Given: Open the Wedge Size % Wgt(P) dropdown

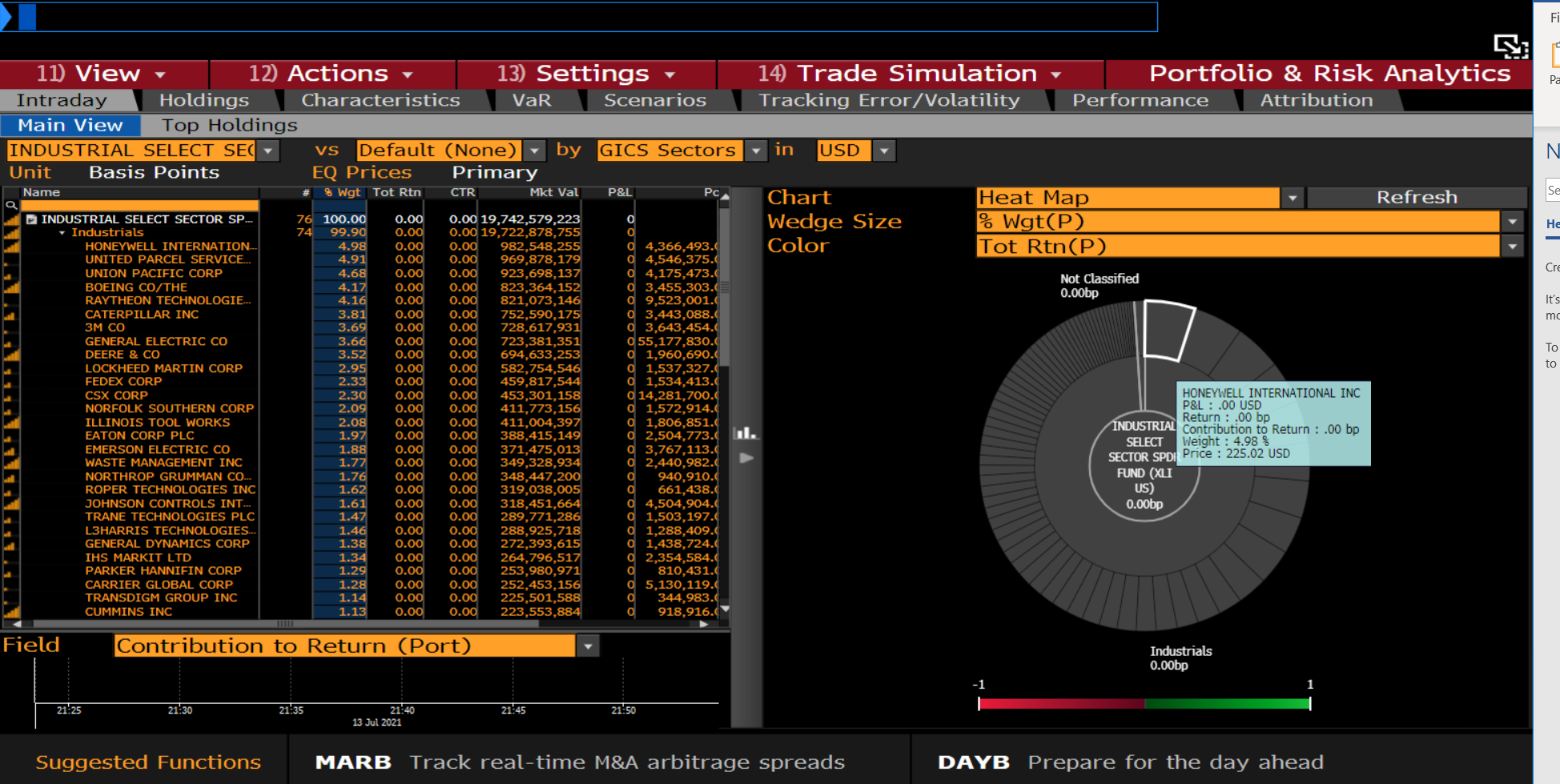Looking at the screenshot, I should point(1512,222).
